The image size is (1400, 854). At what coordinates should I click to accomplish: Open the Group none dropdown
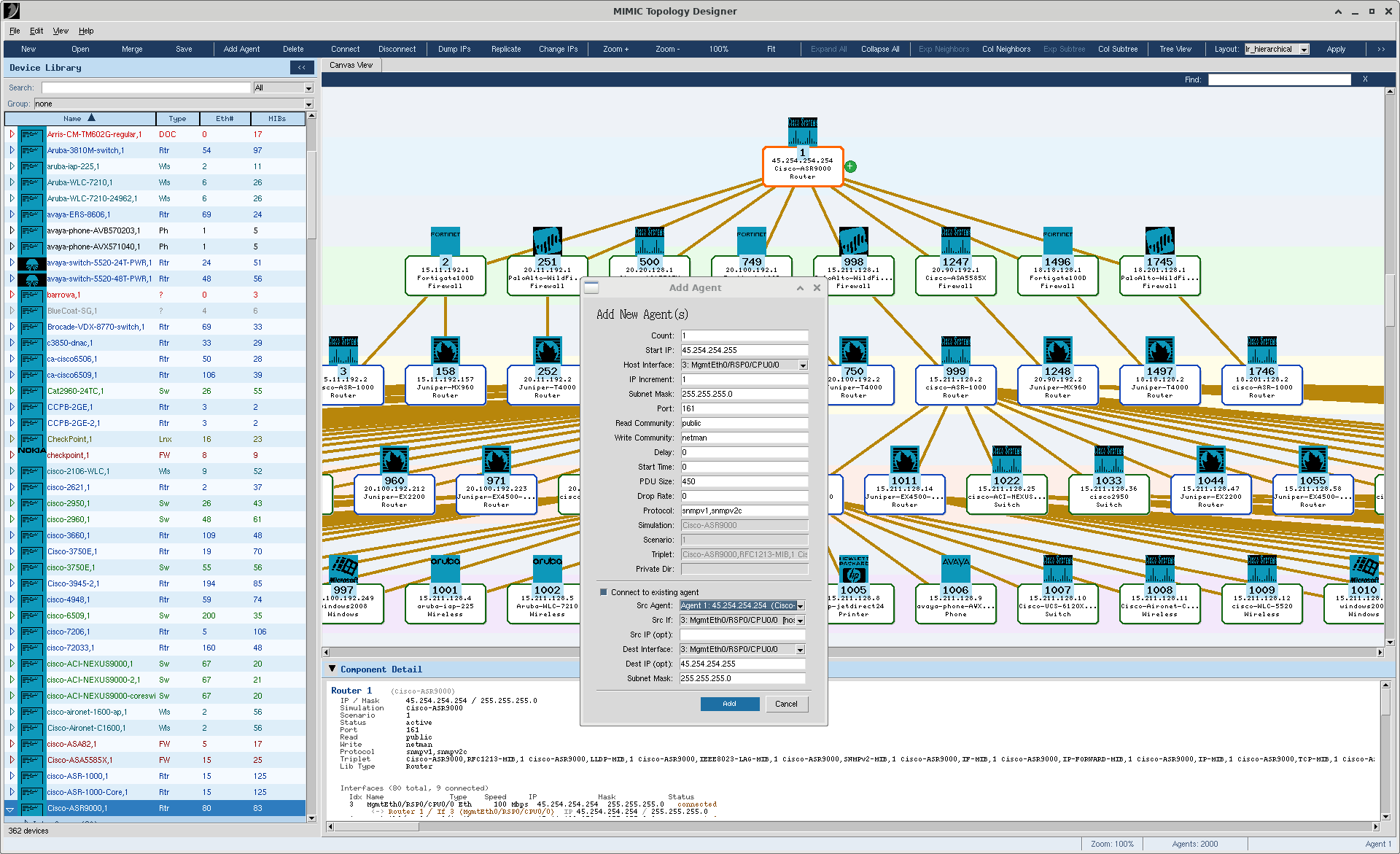point(308,104)
